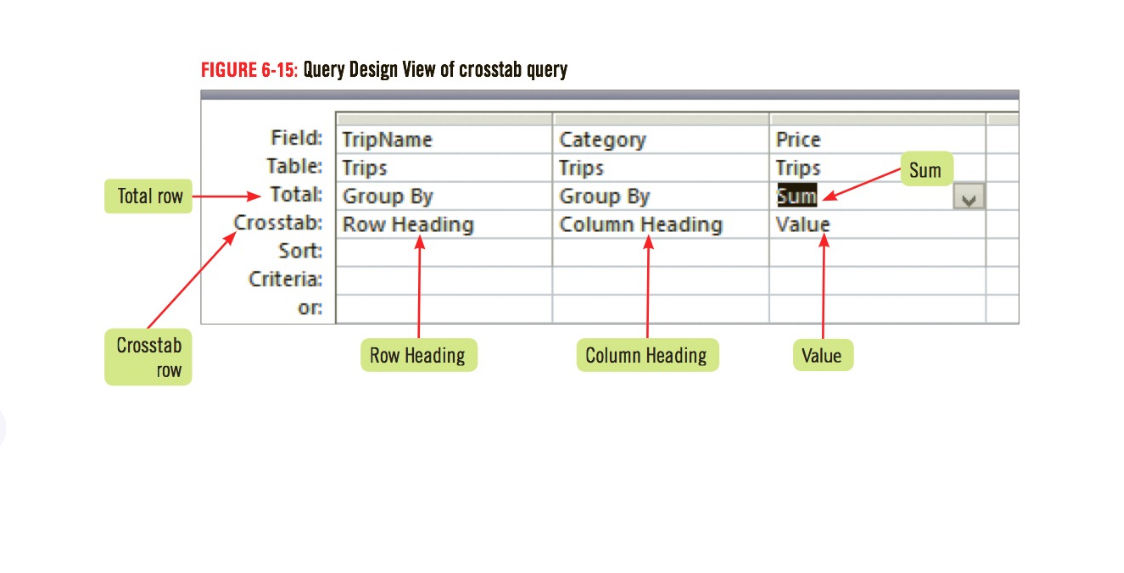Click the green Sum callout label
The image size is (1124, 573).
tap(926, 169)
